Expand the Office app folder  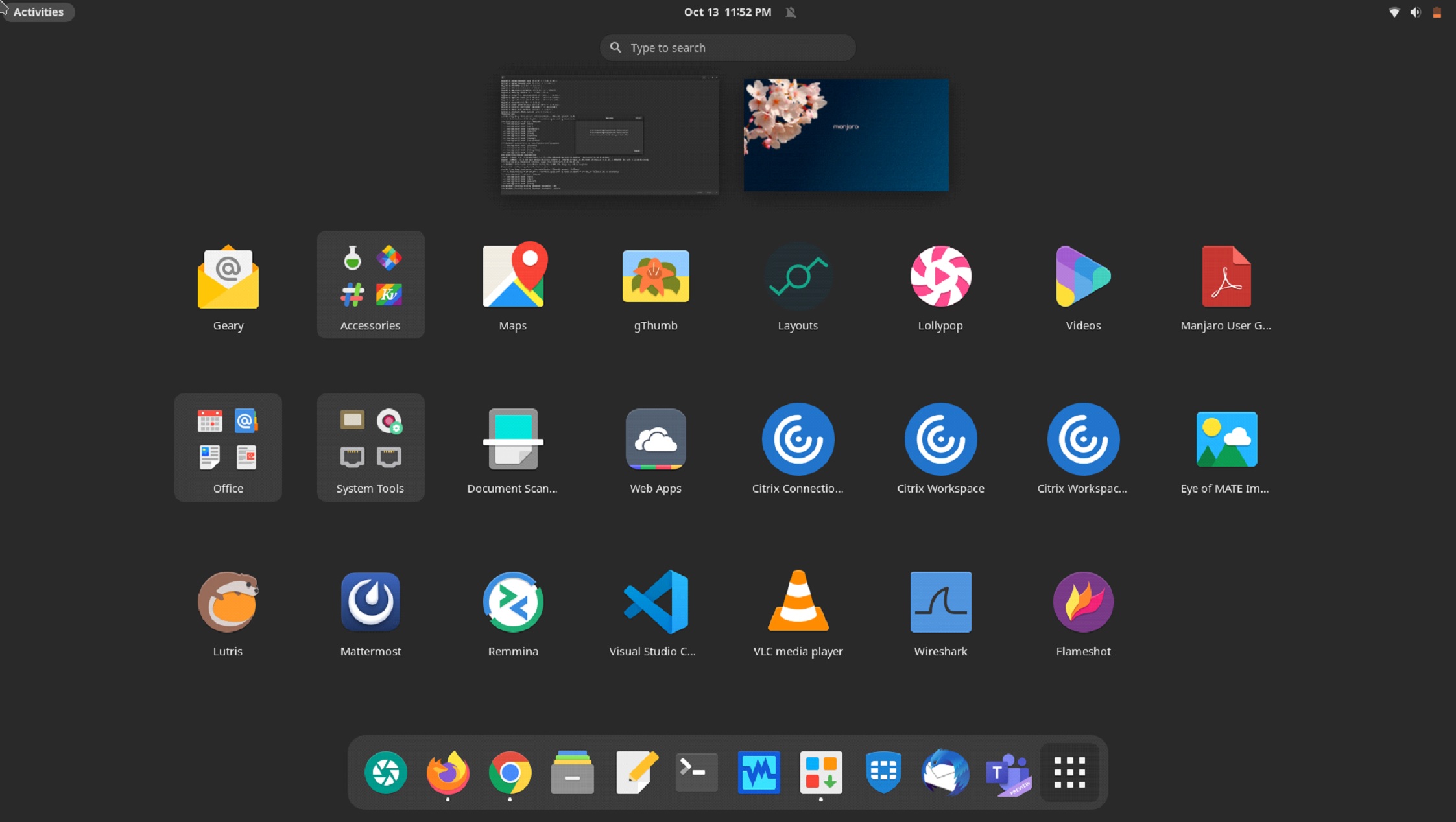coord(228,447)
